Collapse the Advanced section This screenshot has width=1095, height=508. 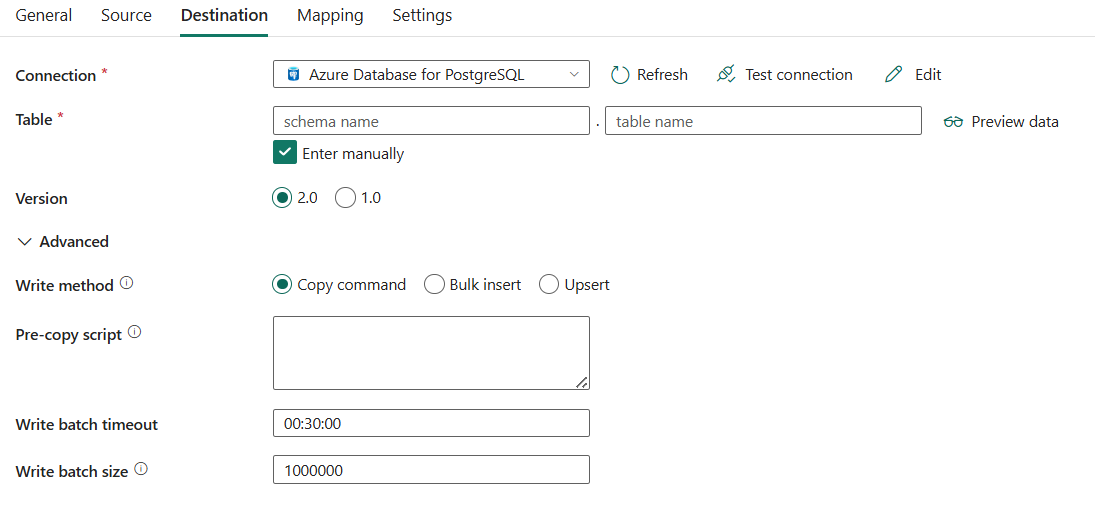click(63, 242)
